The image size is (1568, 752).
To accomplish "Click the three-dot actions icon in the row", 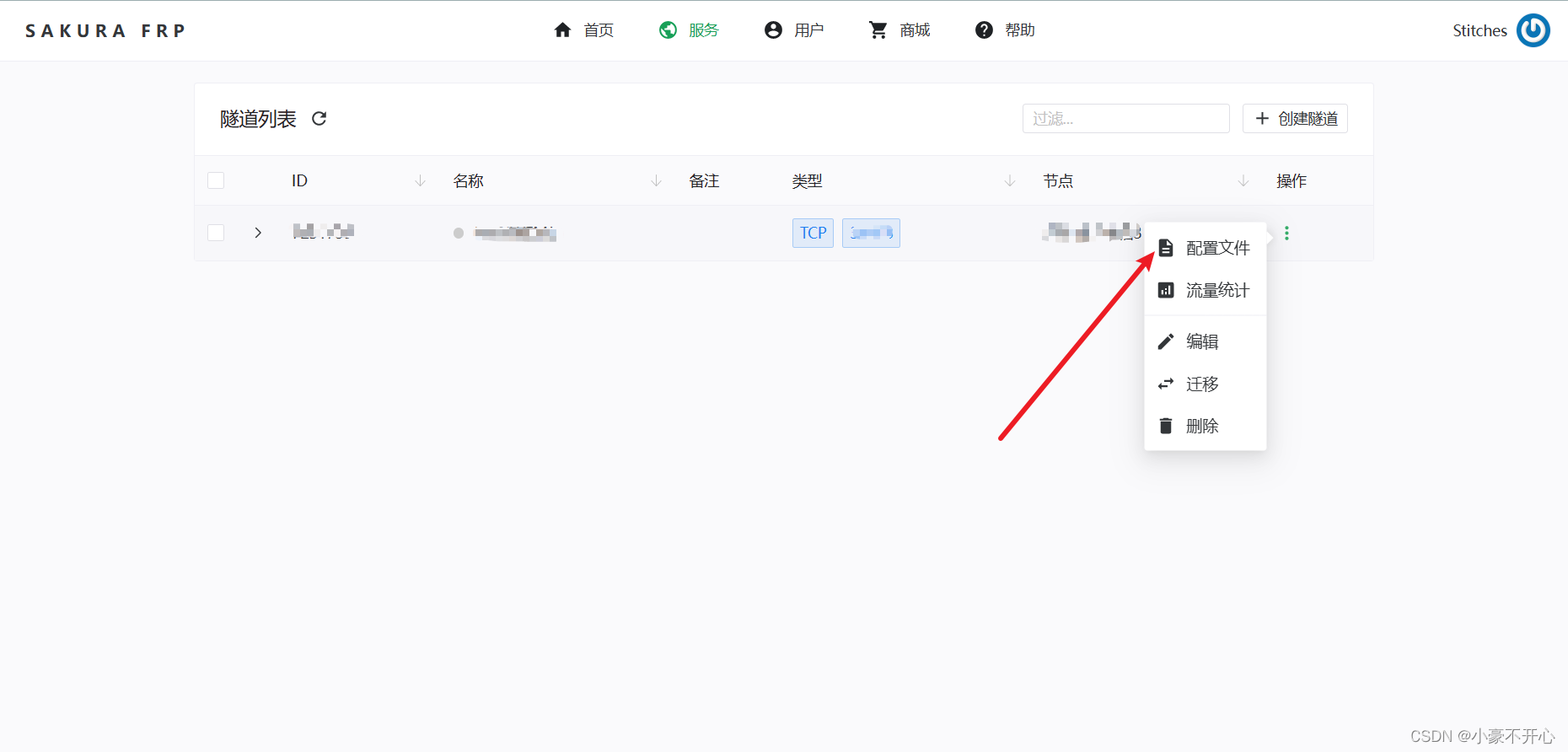I will 1286,233.
